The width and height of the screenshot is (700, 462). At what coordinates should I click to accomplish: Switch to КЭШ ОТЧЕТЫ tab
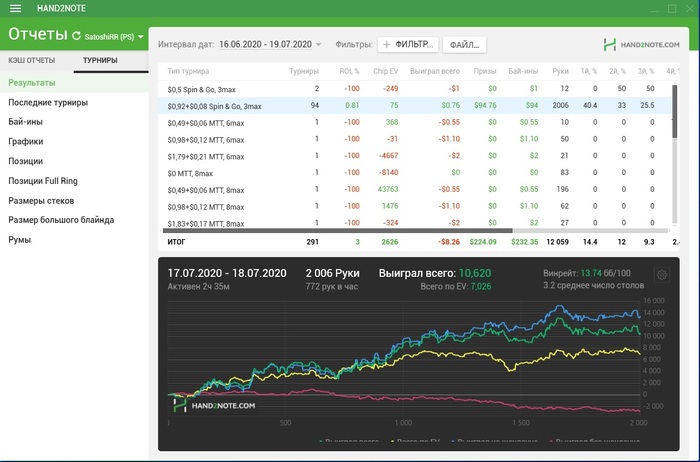(32, 60)
